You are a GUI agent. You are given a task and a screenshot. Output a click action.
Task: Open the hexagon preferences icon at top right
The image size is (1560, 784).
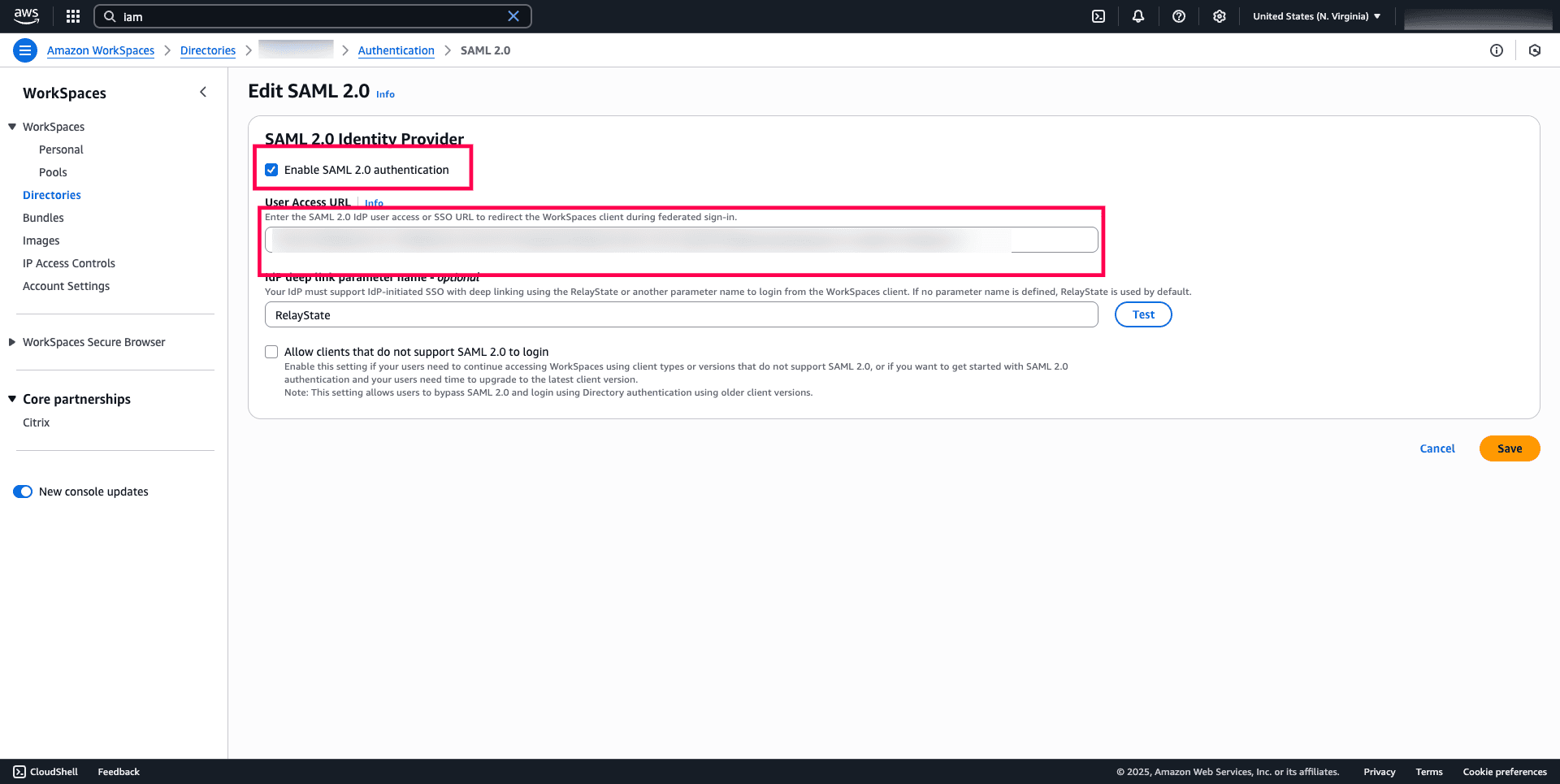point(1535,50)
